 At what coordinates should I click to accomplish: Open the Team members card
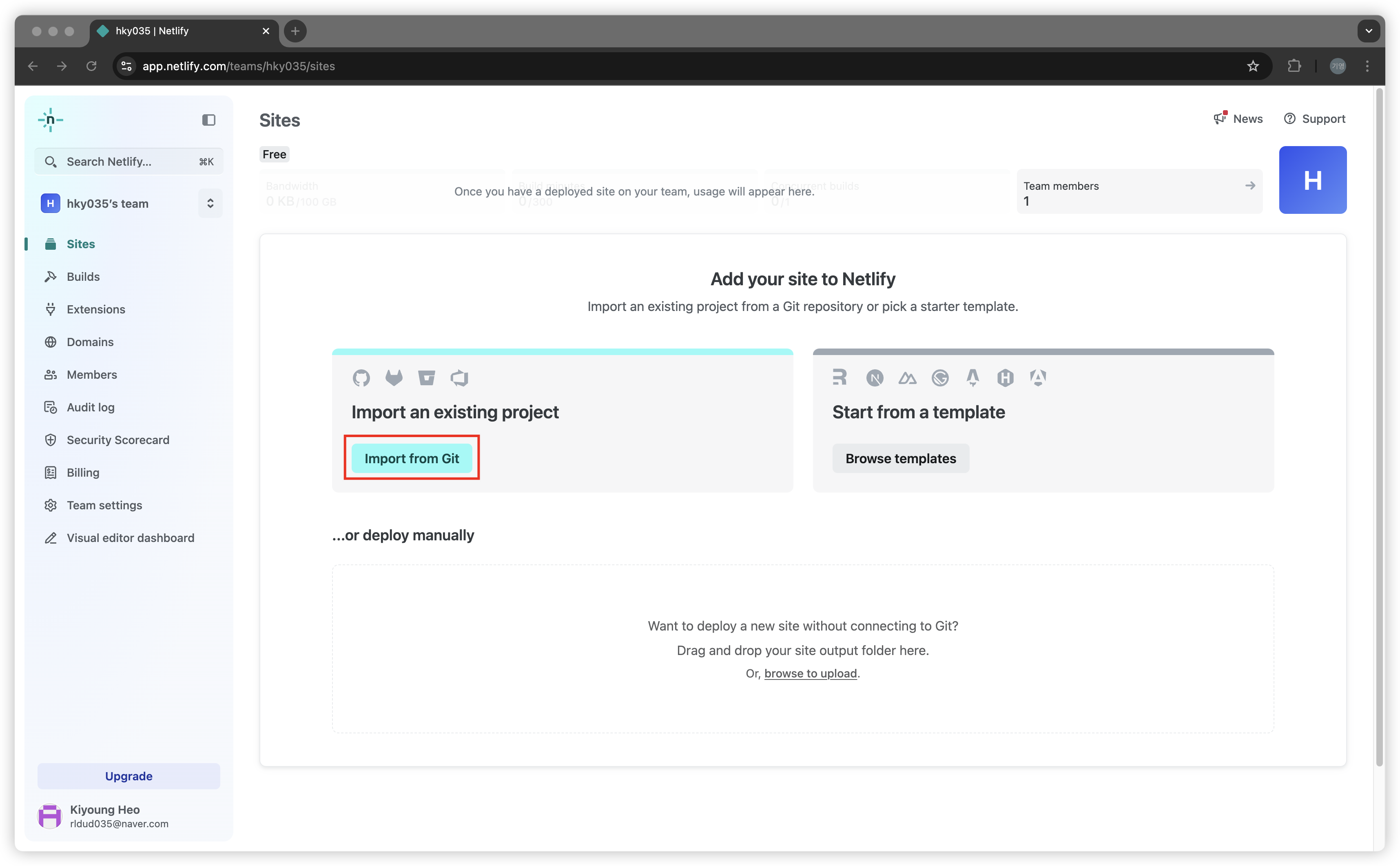pos(1139,192)
